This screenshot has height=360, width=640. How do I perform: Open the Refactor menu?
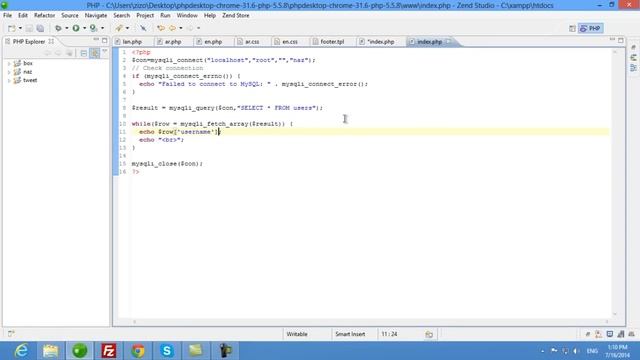click(44, 15)
